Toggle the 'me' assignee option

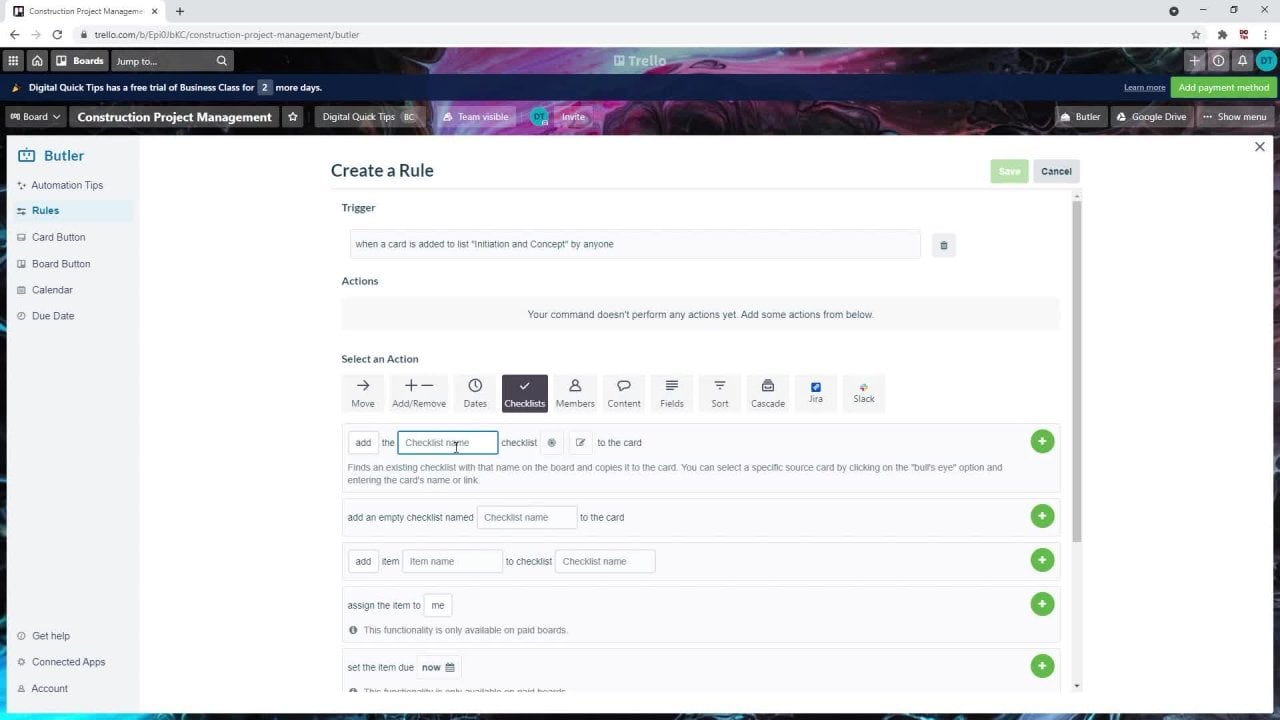(x=437, y=605)
